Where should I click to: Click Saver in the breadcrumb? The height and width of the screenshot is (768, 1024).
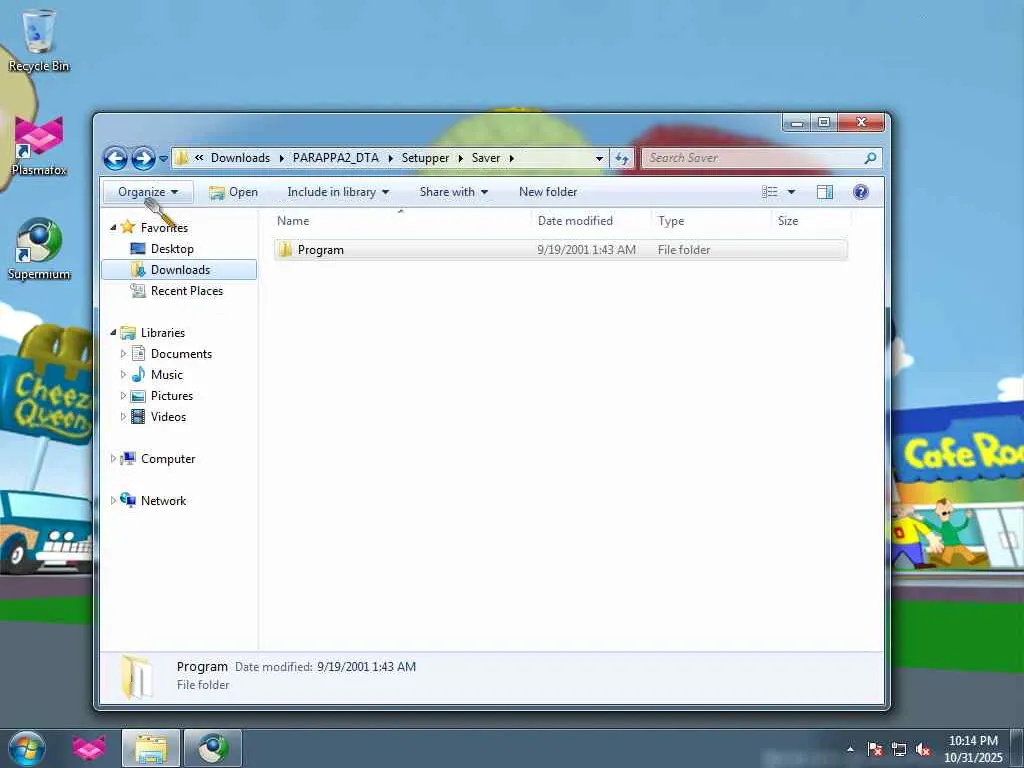486,158
